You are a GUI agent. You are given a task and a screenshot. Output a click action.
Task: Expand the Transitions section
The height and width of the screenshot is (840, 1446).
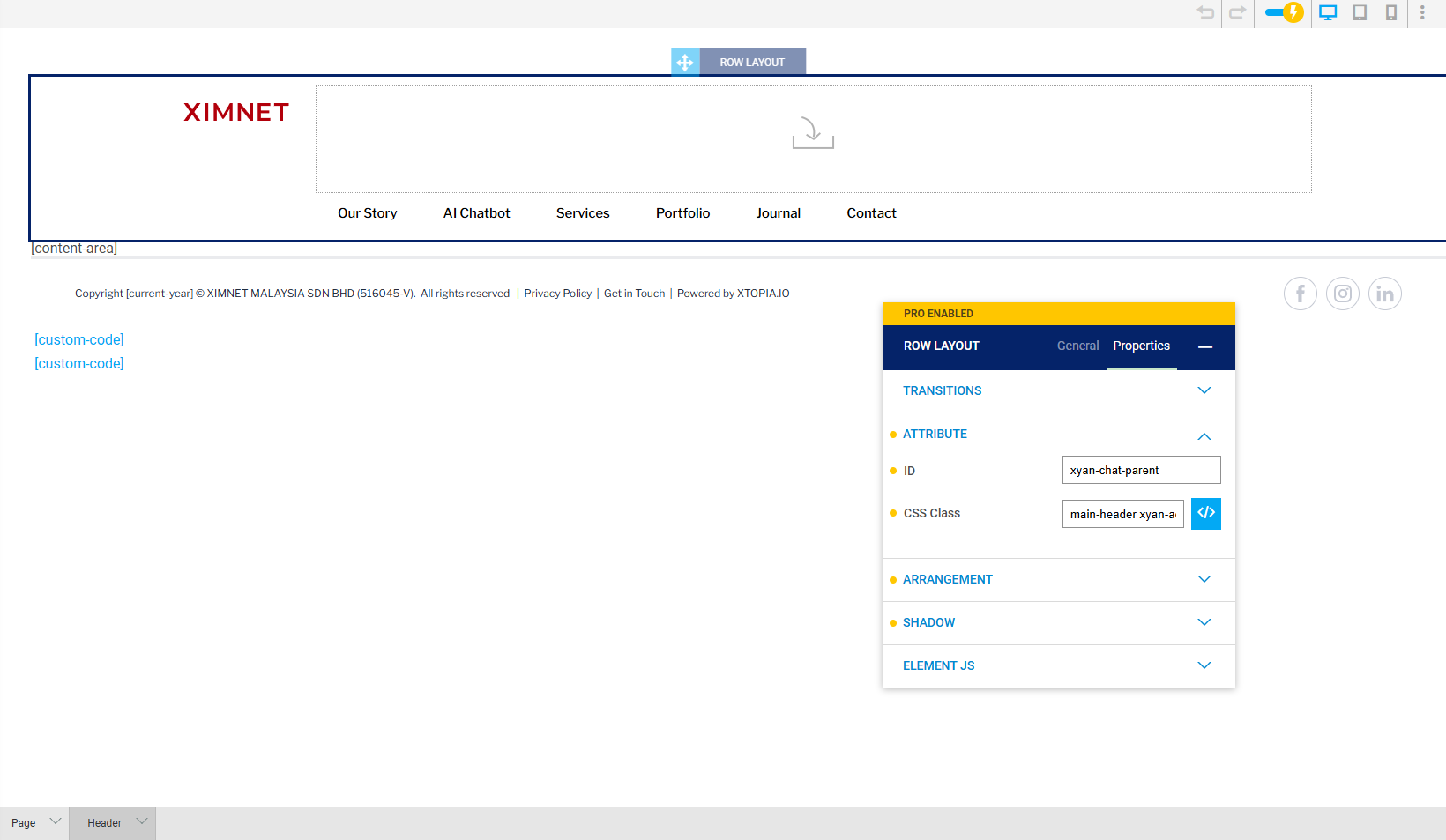click(1204, 390)
